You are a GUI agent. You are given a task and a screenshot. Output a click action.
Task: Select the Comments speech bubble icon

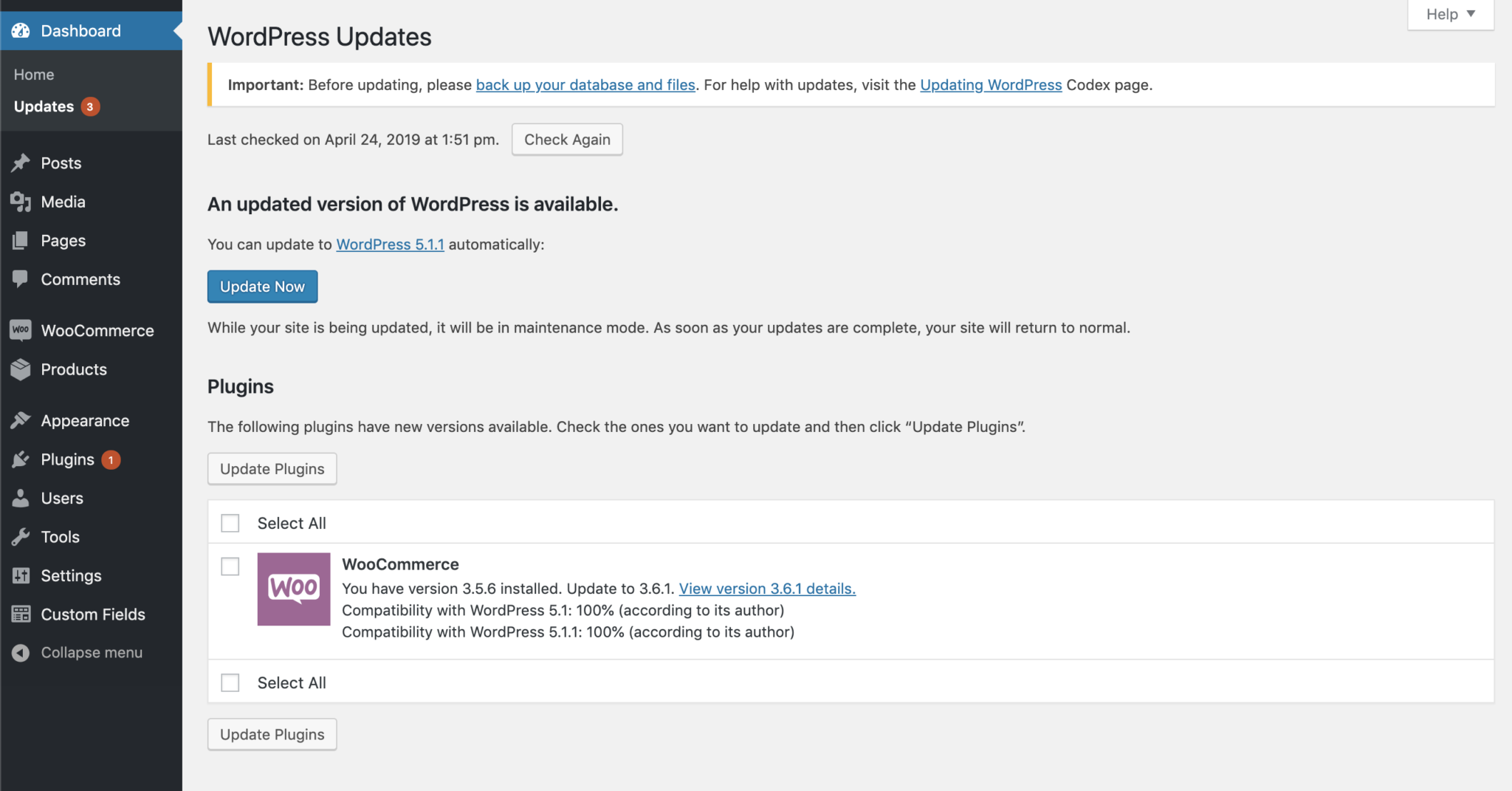[21, 279]
